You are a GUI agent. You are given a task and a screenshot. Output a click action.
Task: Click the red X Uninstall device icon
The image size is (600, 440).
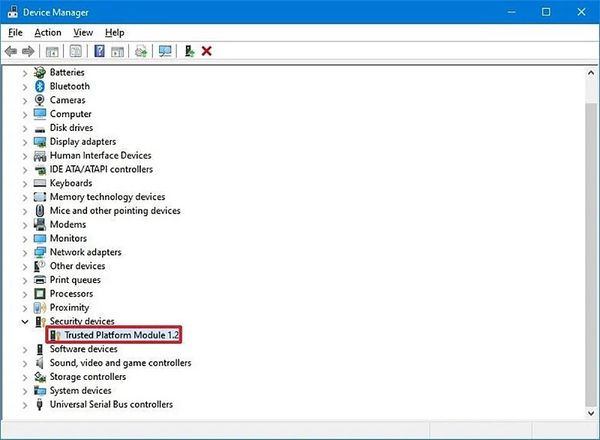pyautogui.click(x=207, y=51)
